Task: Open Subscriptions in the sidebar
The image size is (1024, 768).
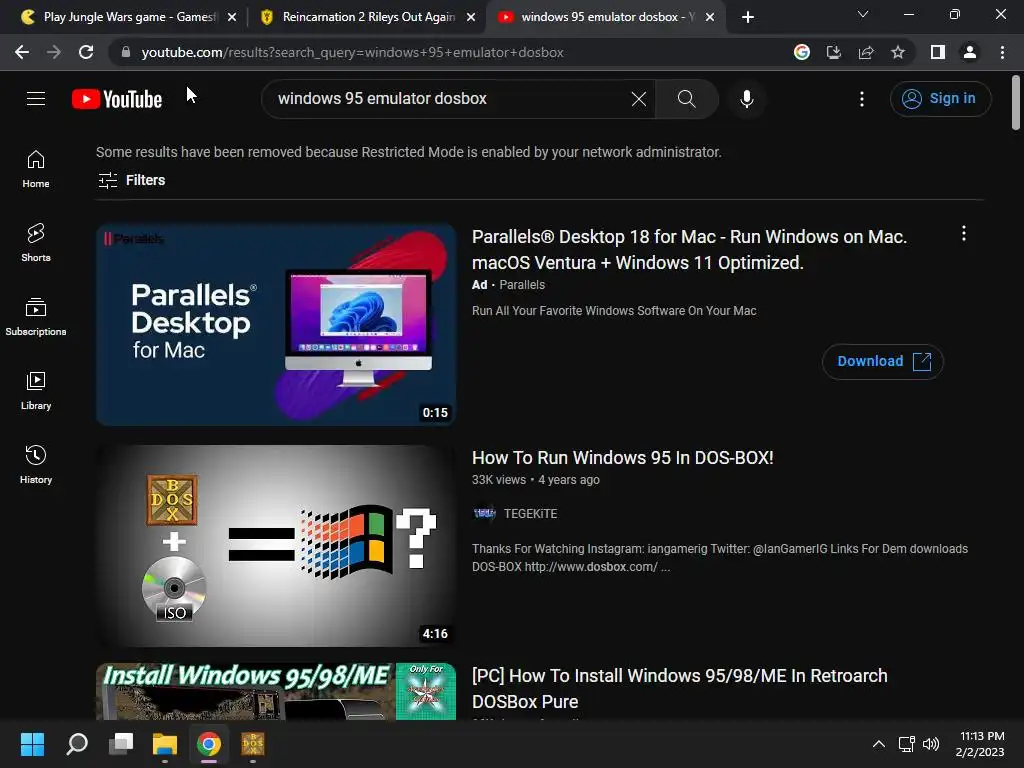Action: pyautogui.click(x=36, y=317)
